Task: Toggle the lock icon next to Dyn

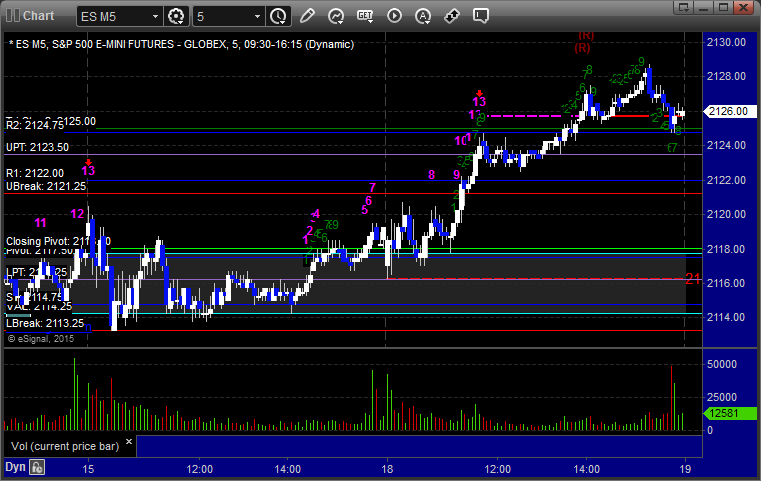Action: [37, 467]
